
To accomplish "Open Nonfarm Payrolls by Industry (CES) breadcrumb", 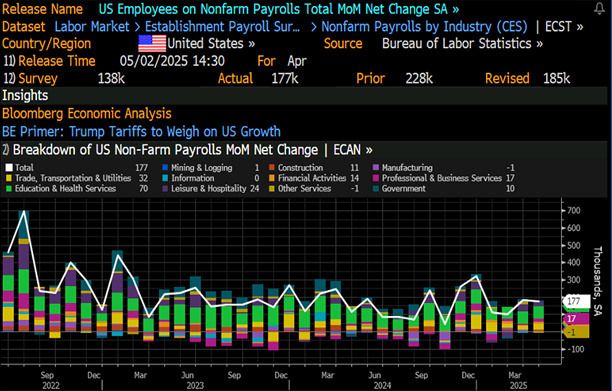I will coord(424,27).
